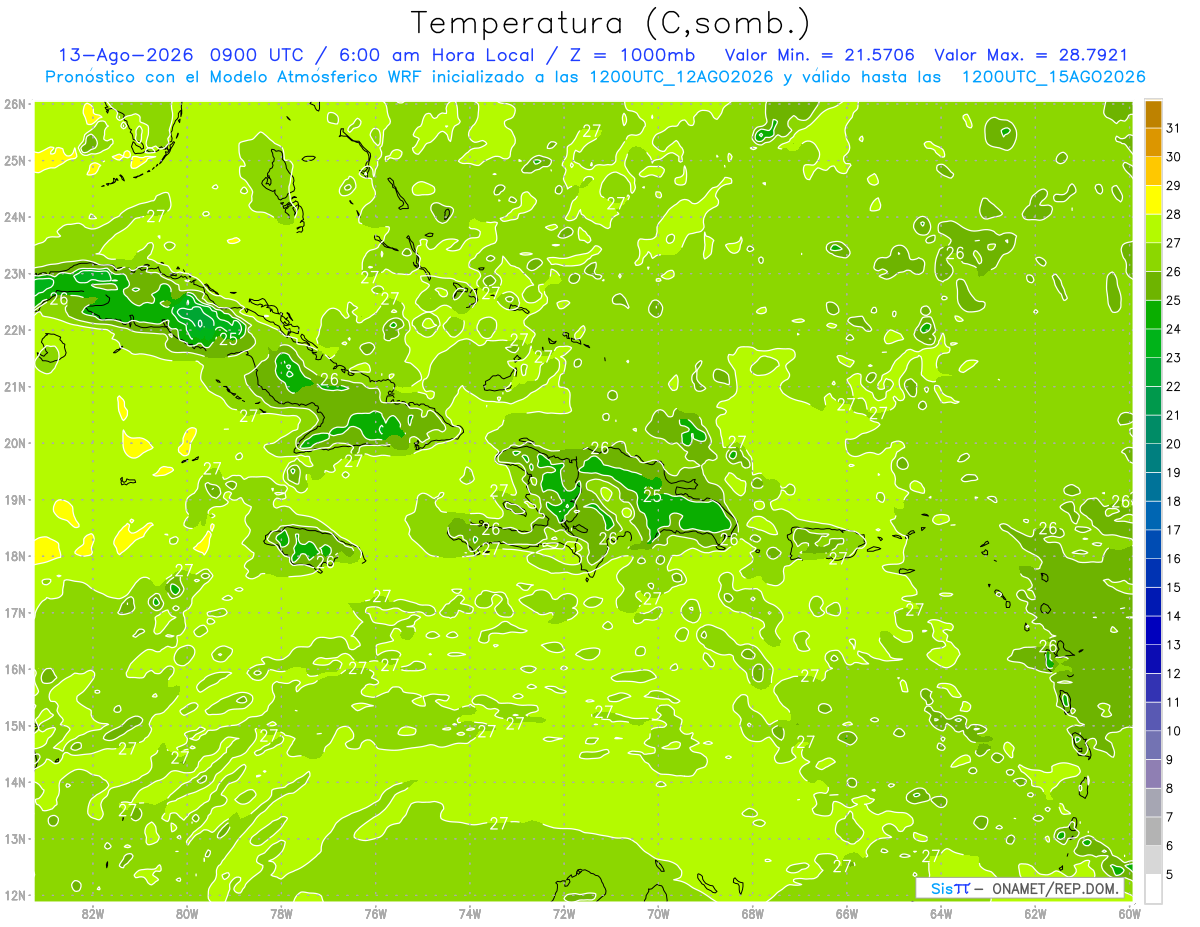Click the "26N" latitude axis label

click(15, 104)
